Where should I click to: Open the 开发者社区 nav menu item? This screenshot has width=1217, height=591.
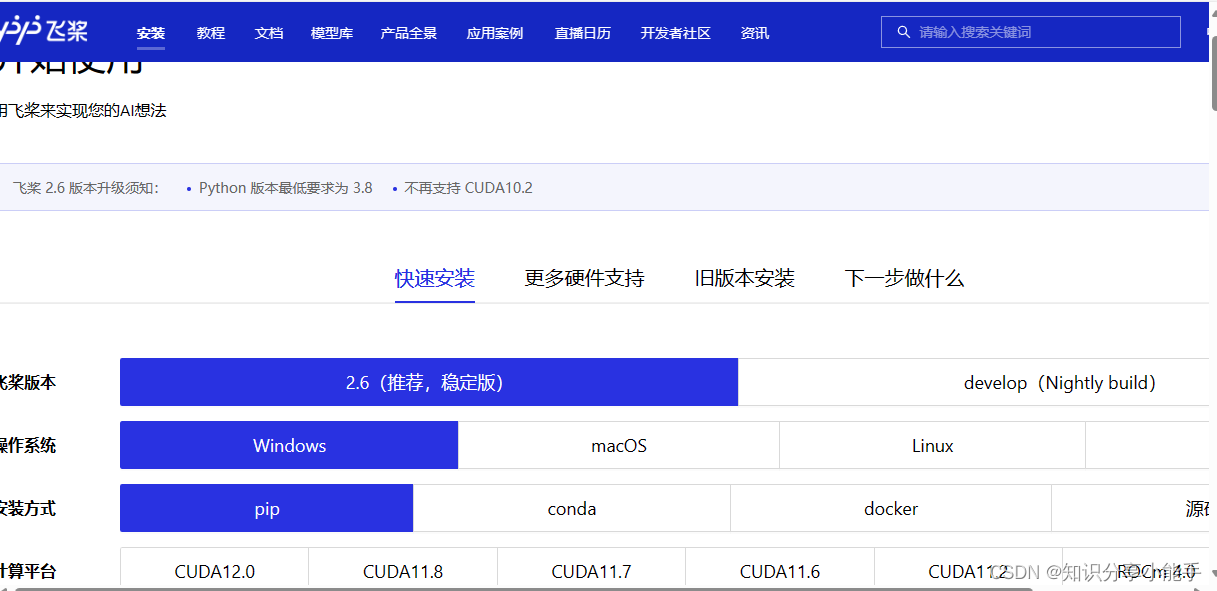[676, 33]
